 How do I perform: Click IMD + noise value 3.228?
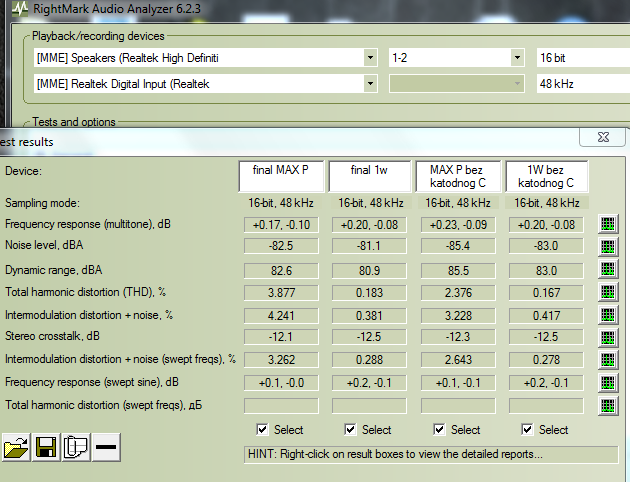pos(458,316)
